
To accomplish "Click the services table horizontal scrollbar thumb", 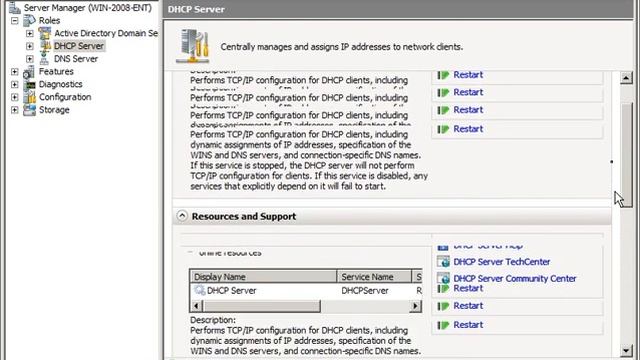I will 262,306.
